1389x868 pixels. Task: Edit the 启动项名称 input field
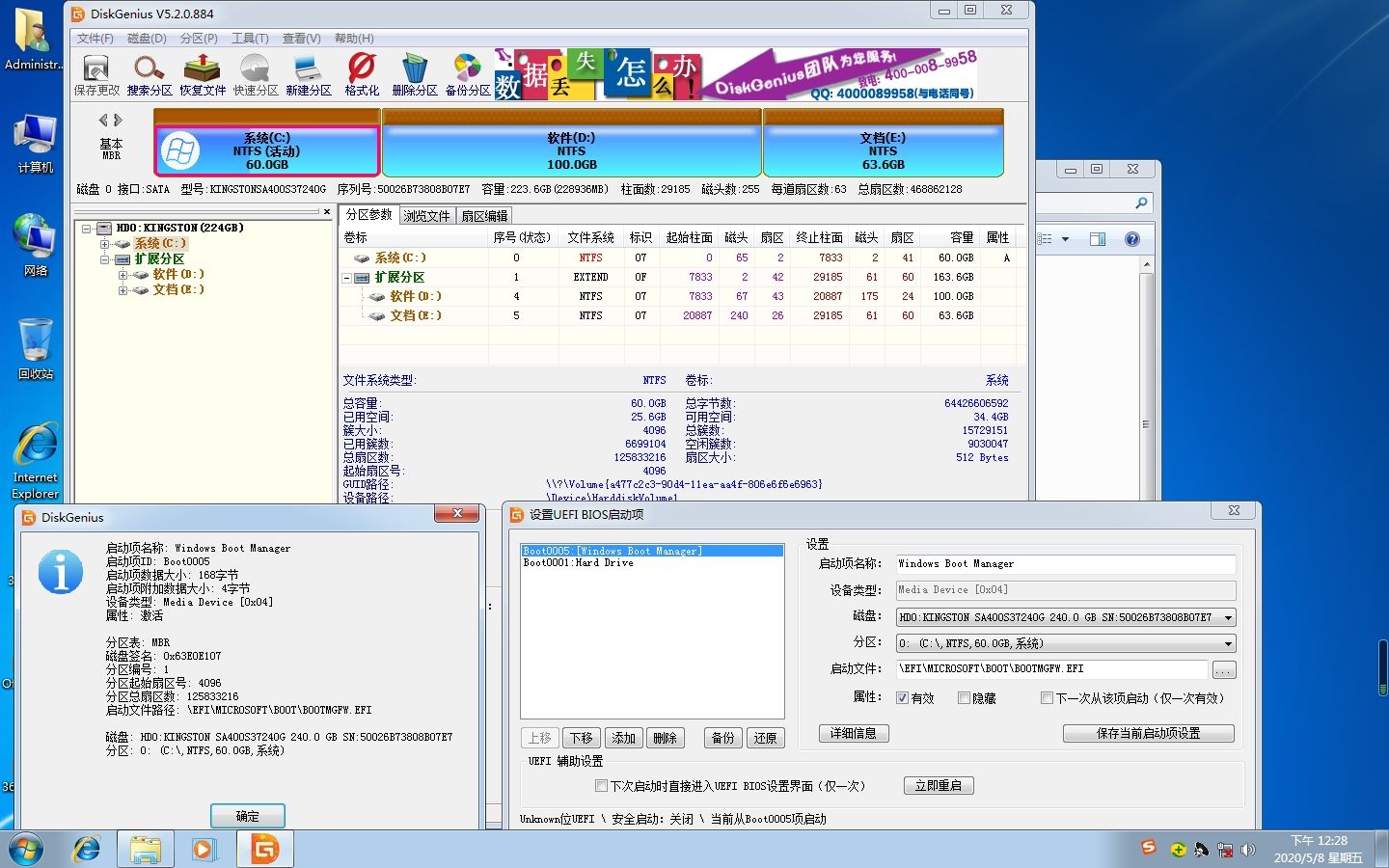(x=1065, y=564)
